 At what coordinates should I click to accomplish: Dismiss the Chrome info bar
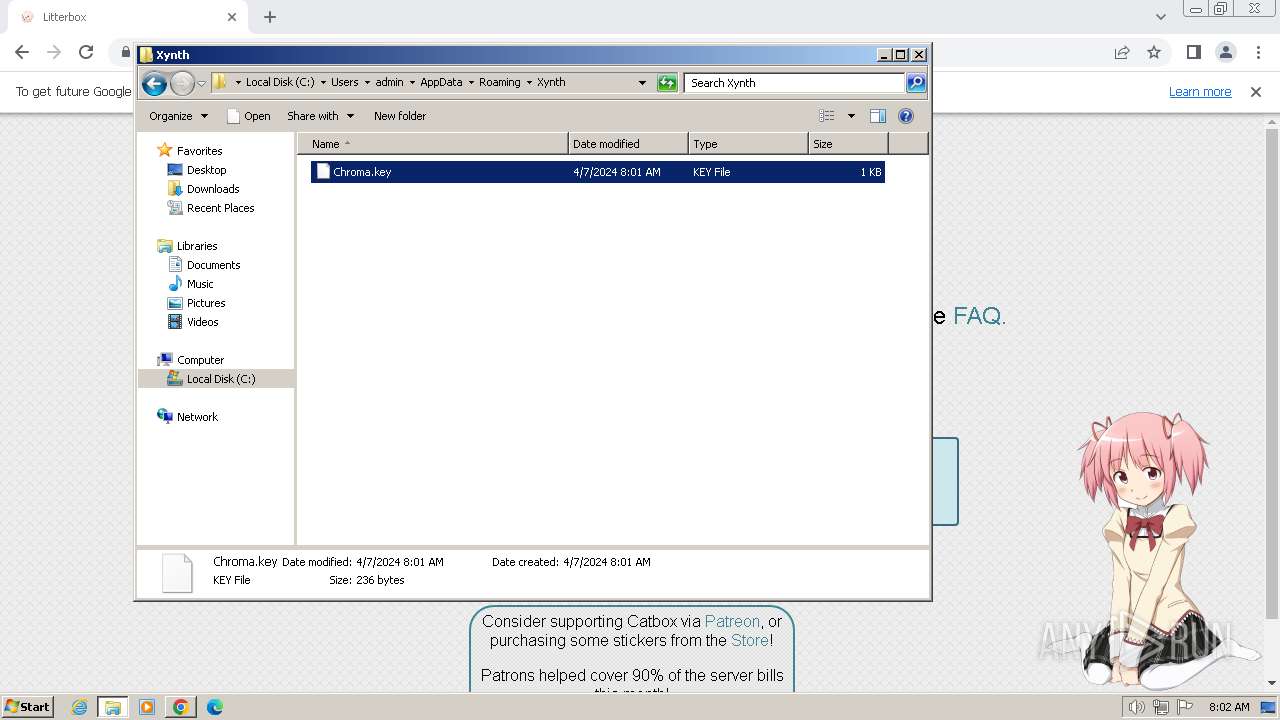pos(1256,92)
